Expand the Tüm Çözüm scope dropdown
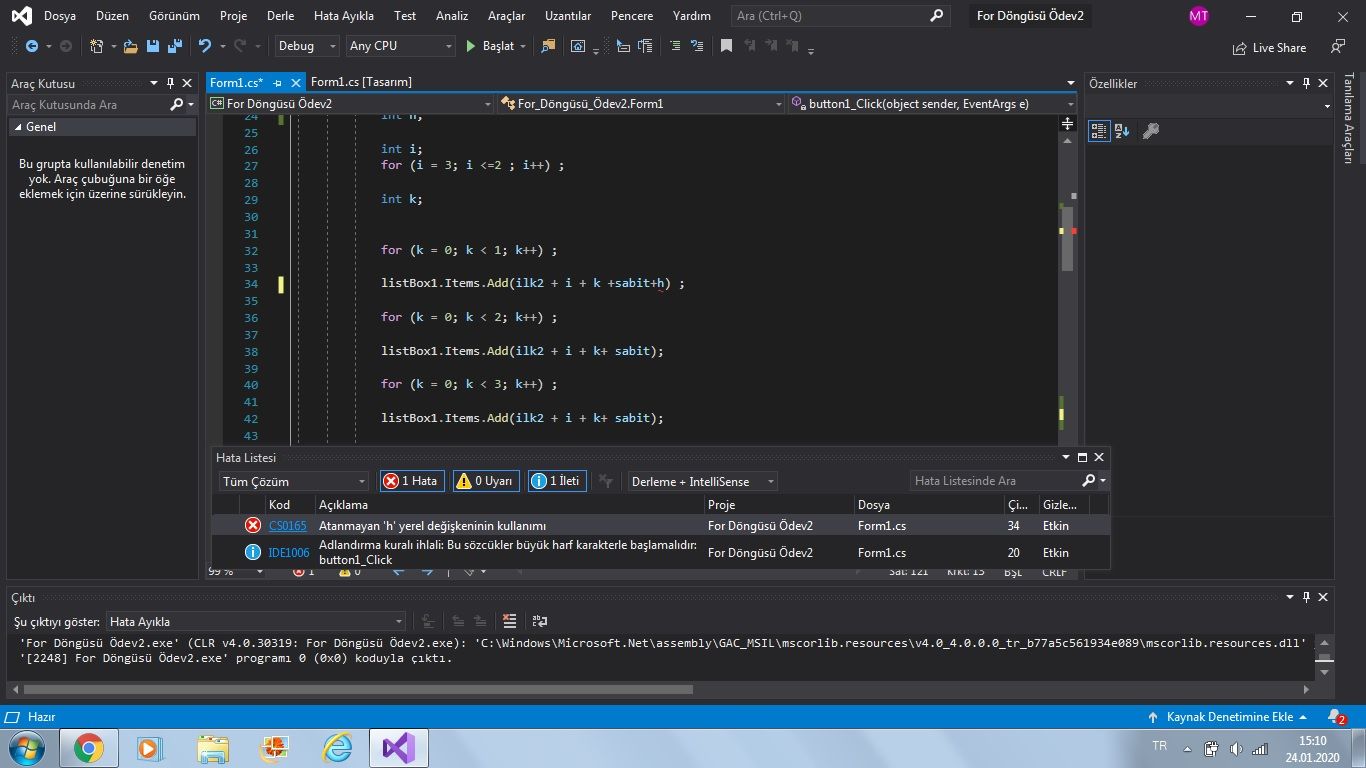 (294, 481)
